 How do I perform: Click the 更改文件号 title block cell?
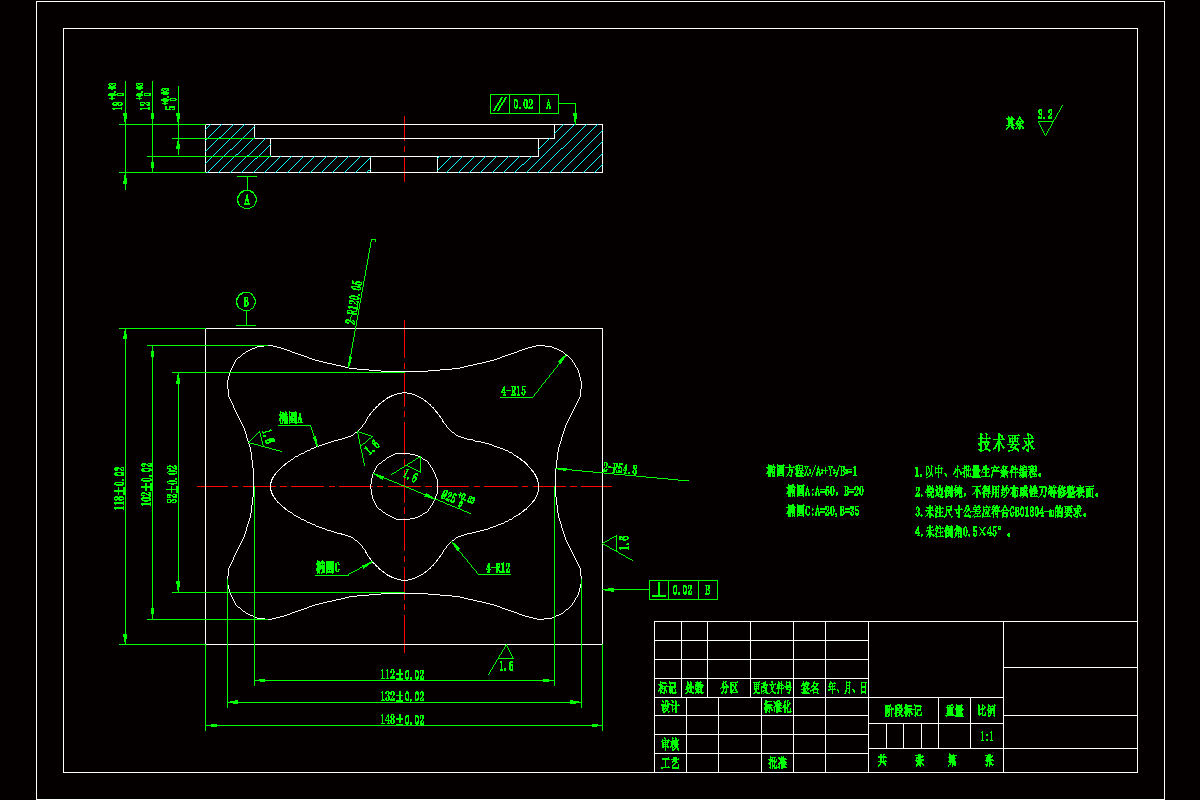[x=772, y=688]
